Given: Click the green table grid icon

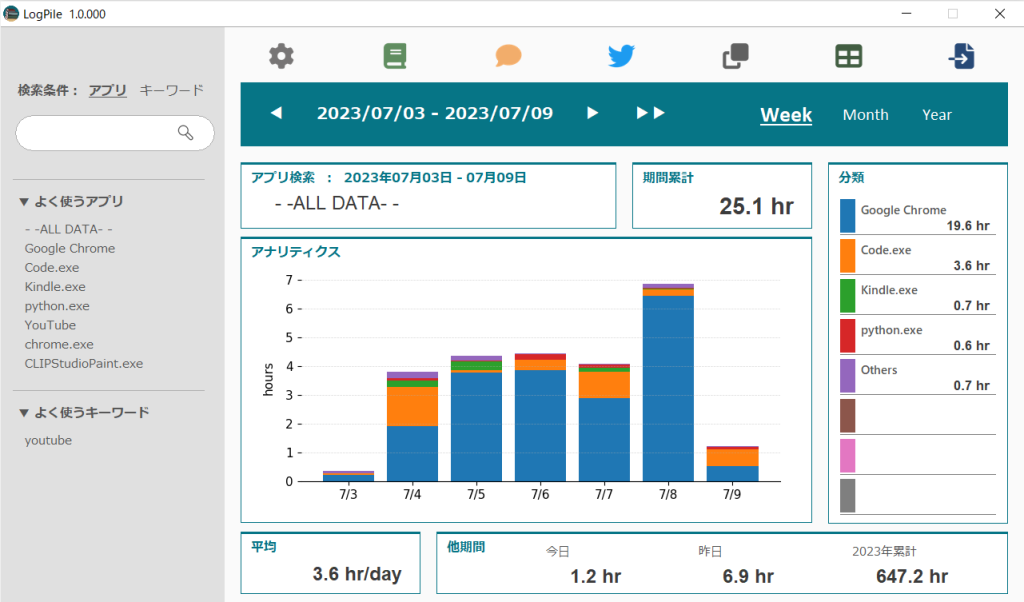Looking at the screenshot, I should click(848, 56).
